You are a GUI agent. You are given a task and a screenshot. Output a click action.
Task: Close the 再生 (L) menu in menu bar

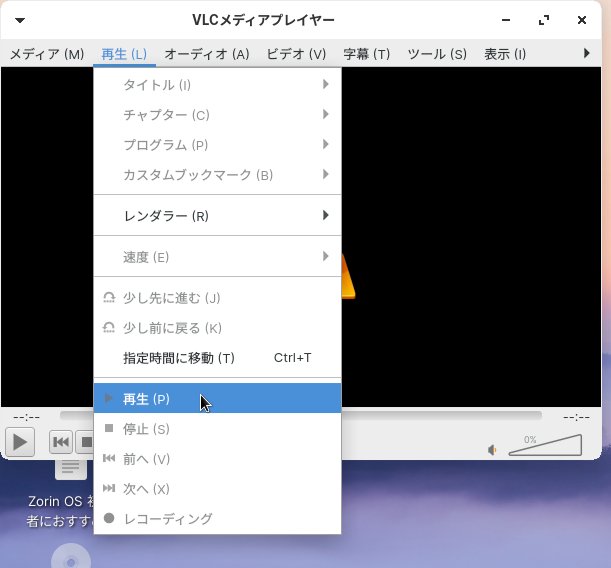click(x=124, y=54)
